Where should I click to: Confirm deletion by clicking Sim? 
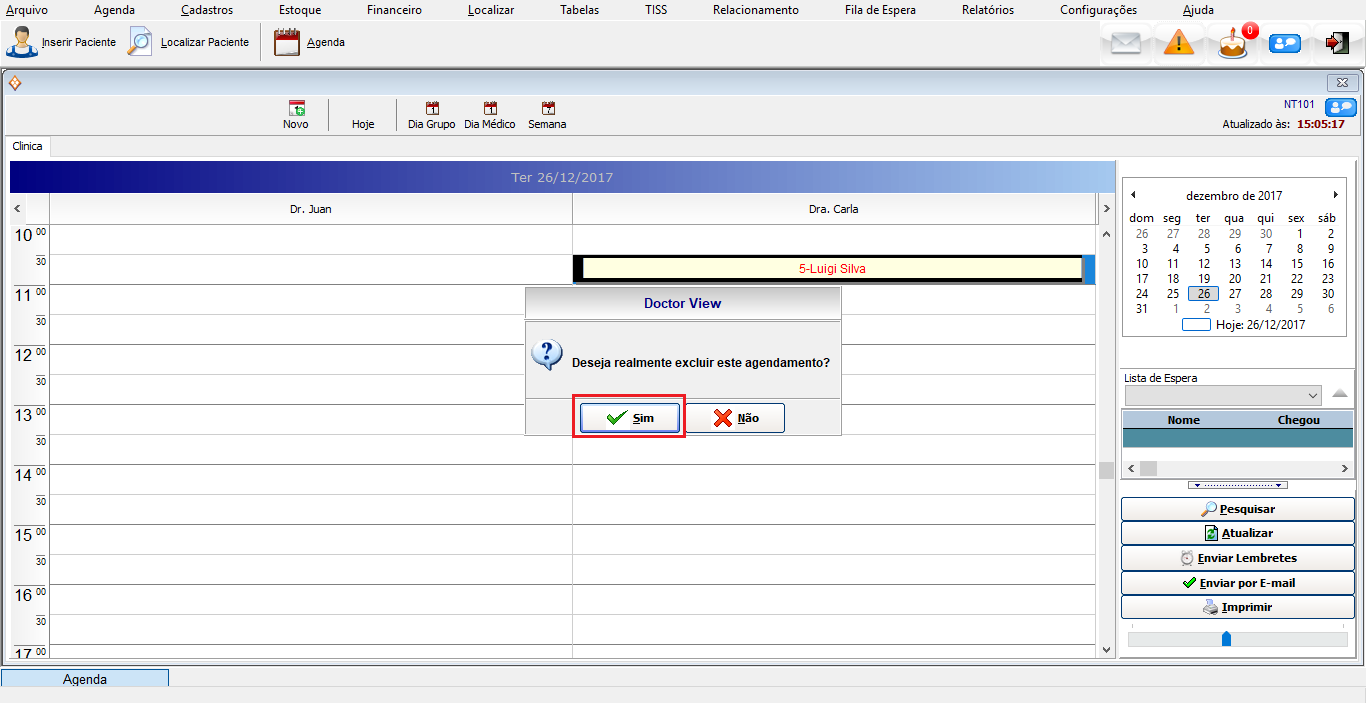(630, 418)
